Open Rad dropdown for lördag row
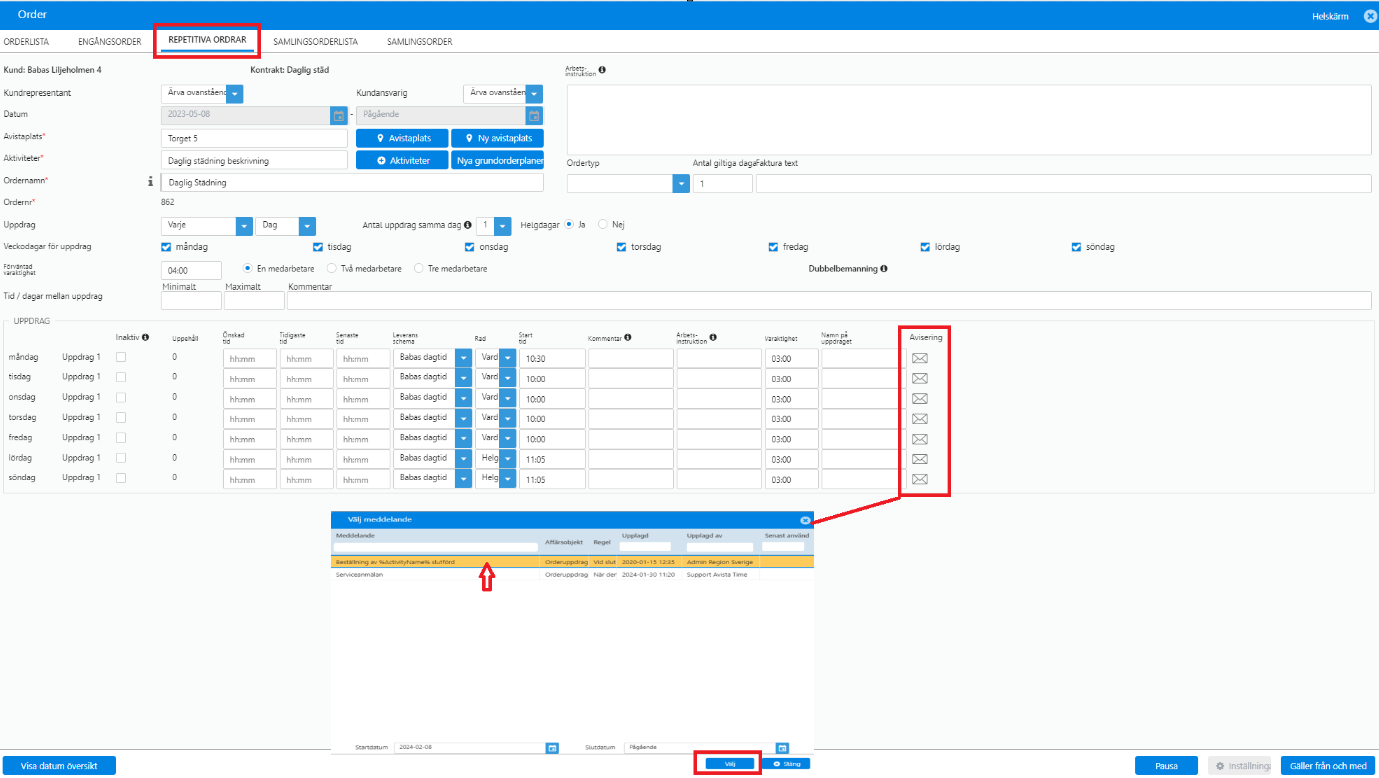 point(507,458)
